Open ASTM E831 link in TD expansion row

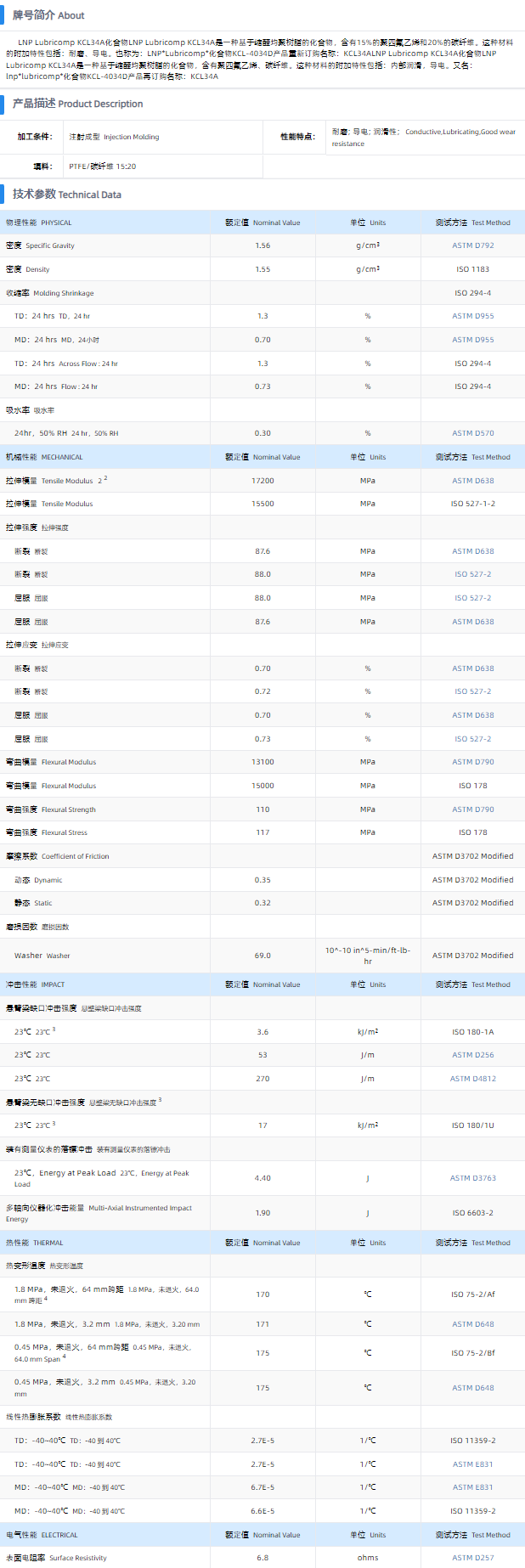coord(472,1464)
